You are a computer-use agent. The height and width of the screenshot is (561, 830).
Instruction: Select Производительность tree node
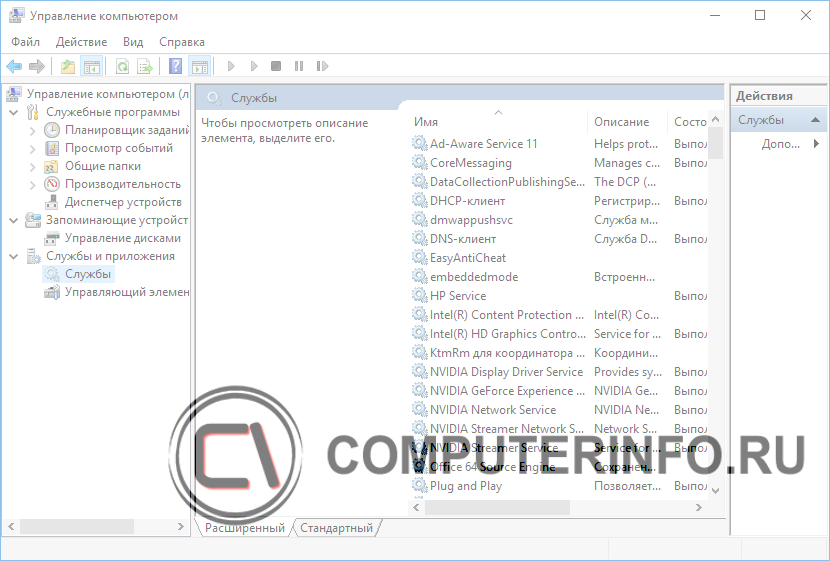(123, 184)
